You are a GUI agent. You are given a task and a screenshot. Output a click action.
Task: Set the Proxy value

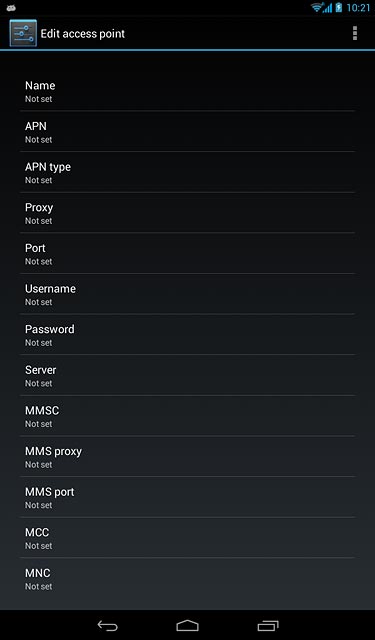187,213
